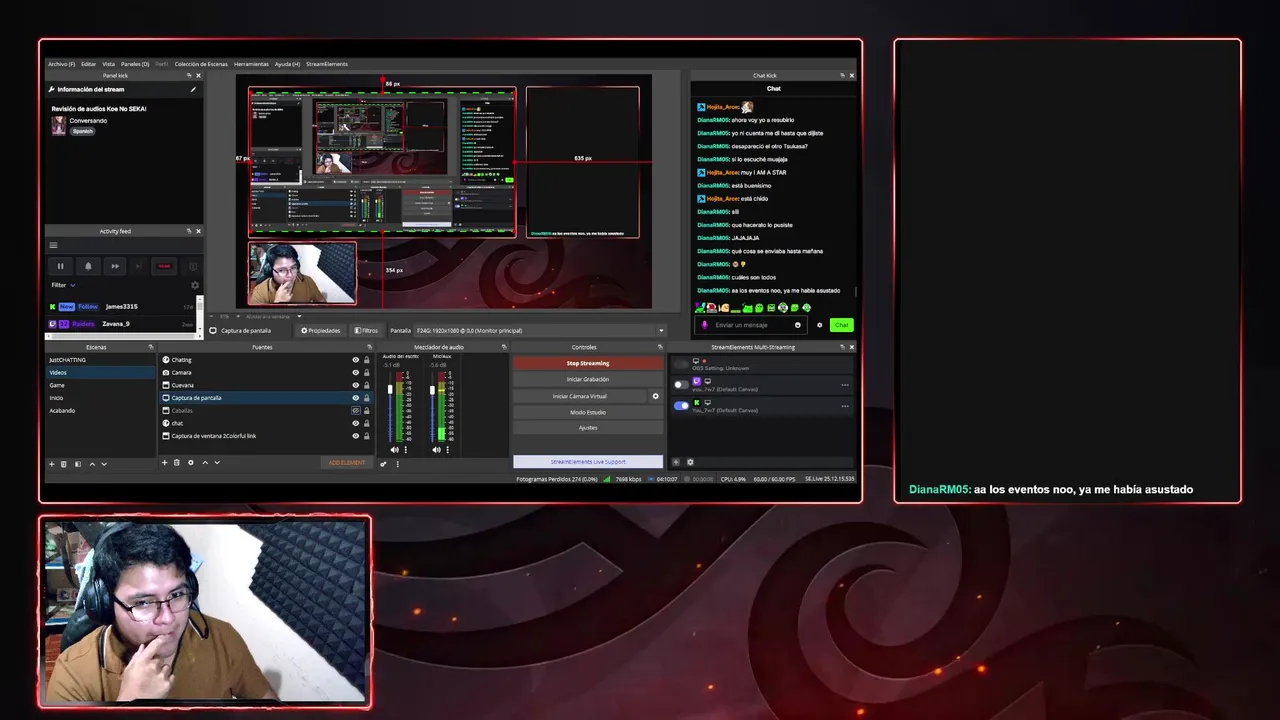
Task: Open the Activity feed hamburger menu
Action: coord(53,245)
